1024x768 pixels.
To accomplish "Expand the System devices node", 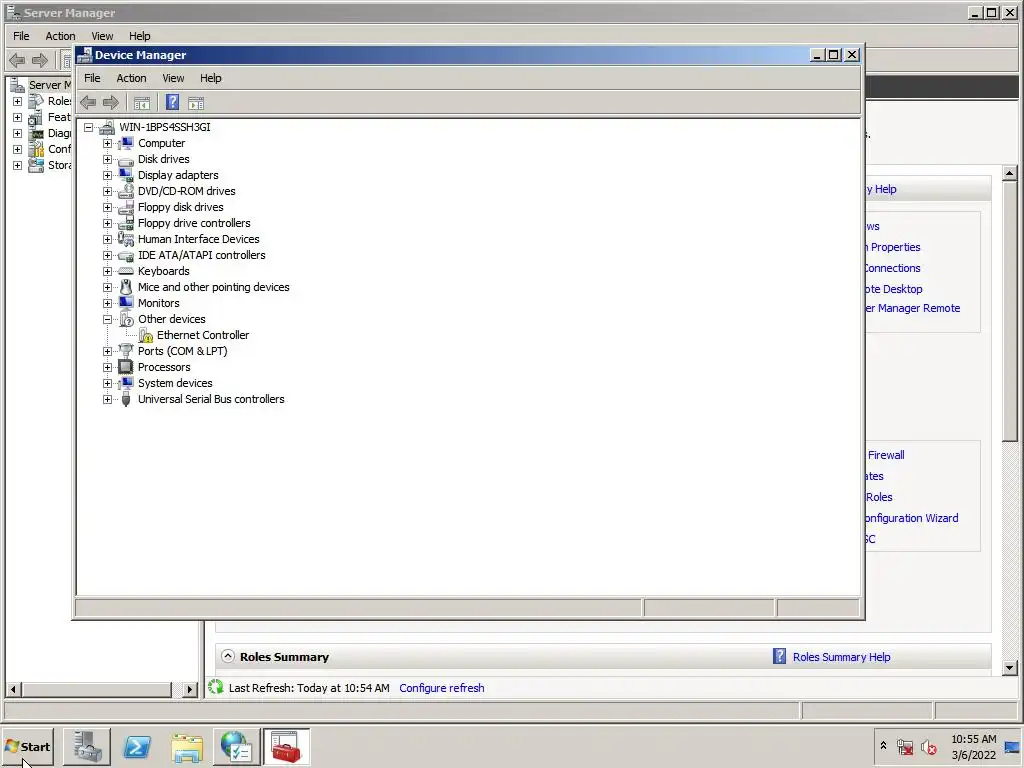I will [x=108, y=383].
